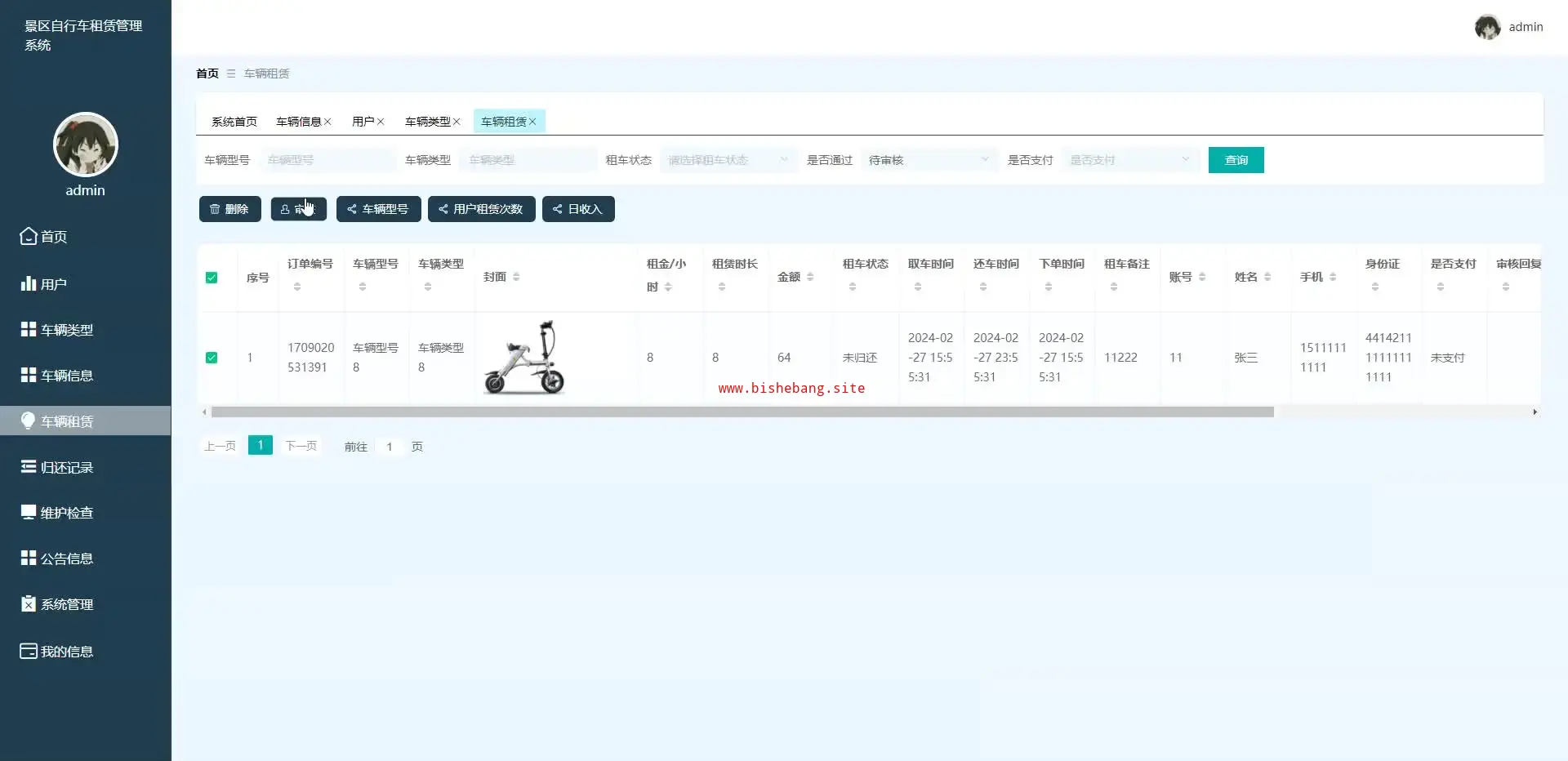Image resolution: width=1568 pixels, height=761 pixels.
Task: Sort by 取车时间 column
Action: 918,287
